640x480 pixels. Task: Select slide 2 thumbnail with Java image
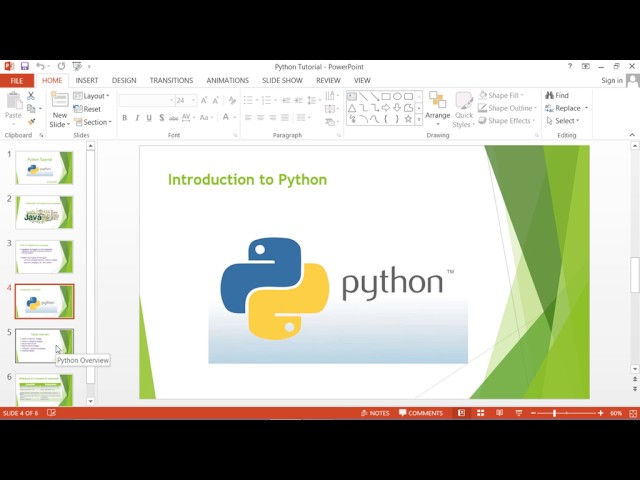point(44,212)
